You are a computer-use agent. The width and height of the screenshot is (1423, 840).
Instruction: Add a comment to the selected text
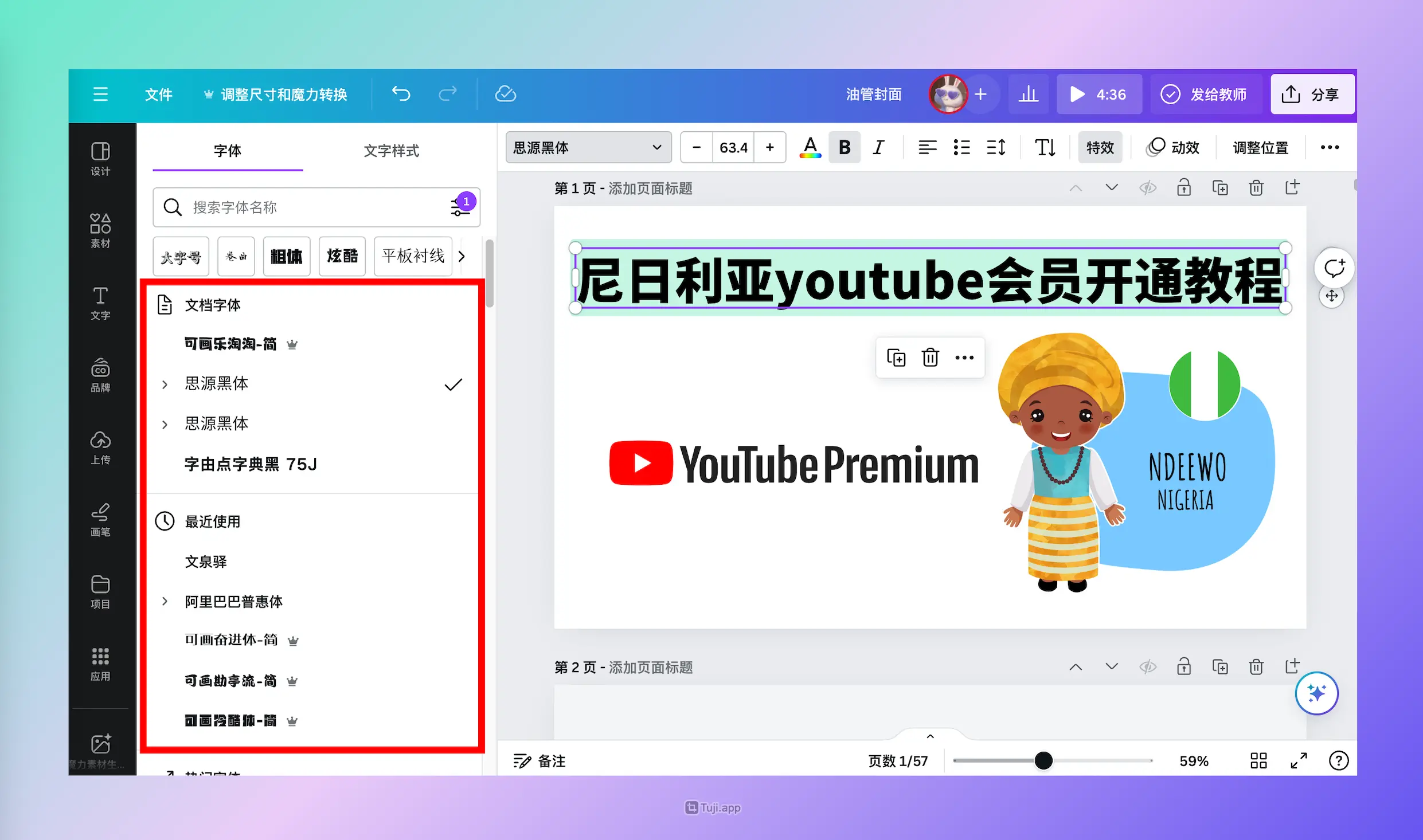pyautogui.click(x=1334, y=268)
